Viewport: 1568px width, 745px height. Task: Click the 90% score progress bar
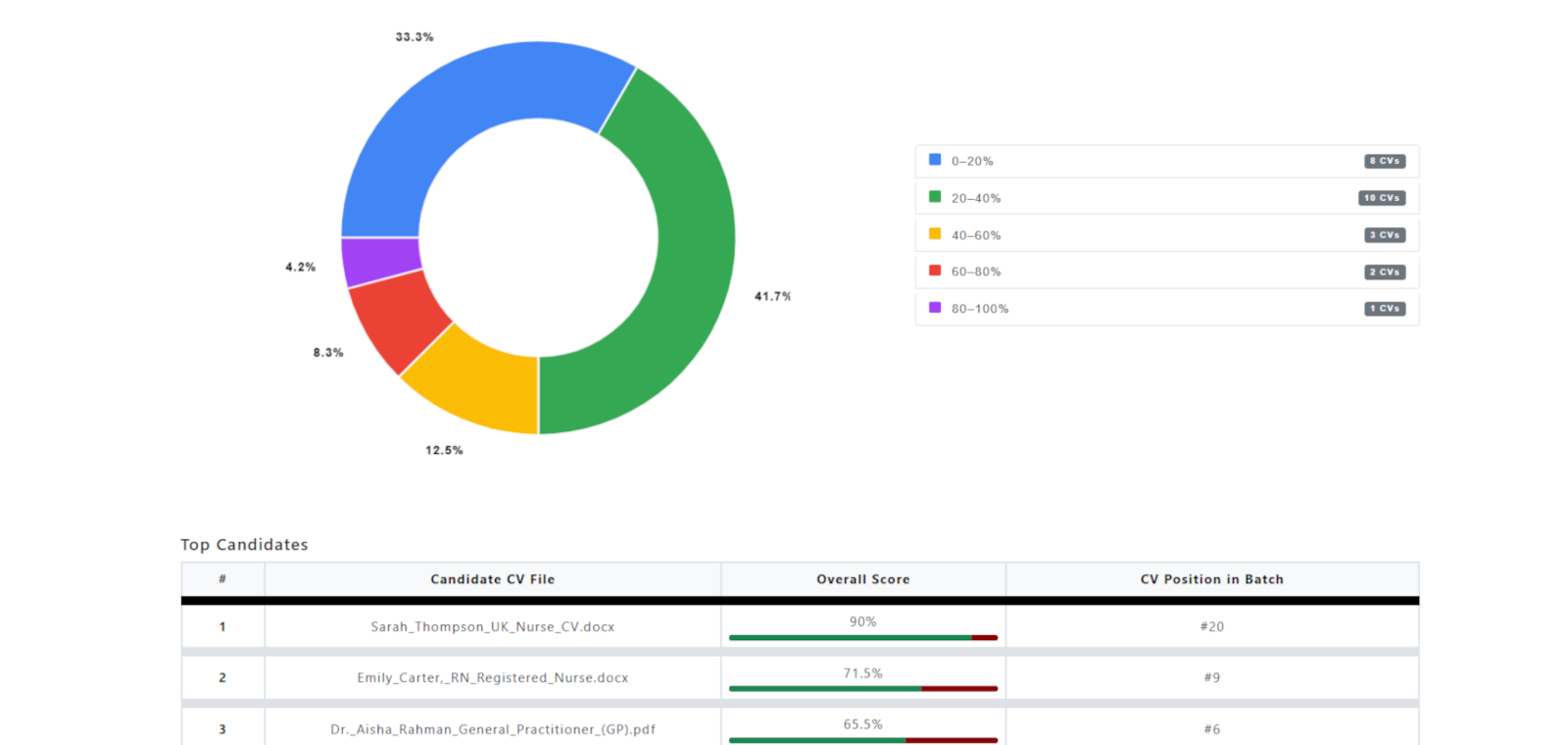[862, 637]
